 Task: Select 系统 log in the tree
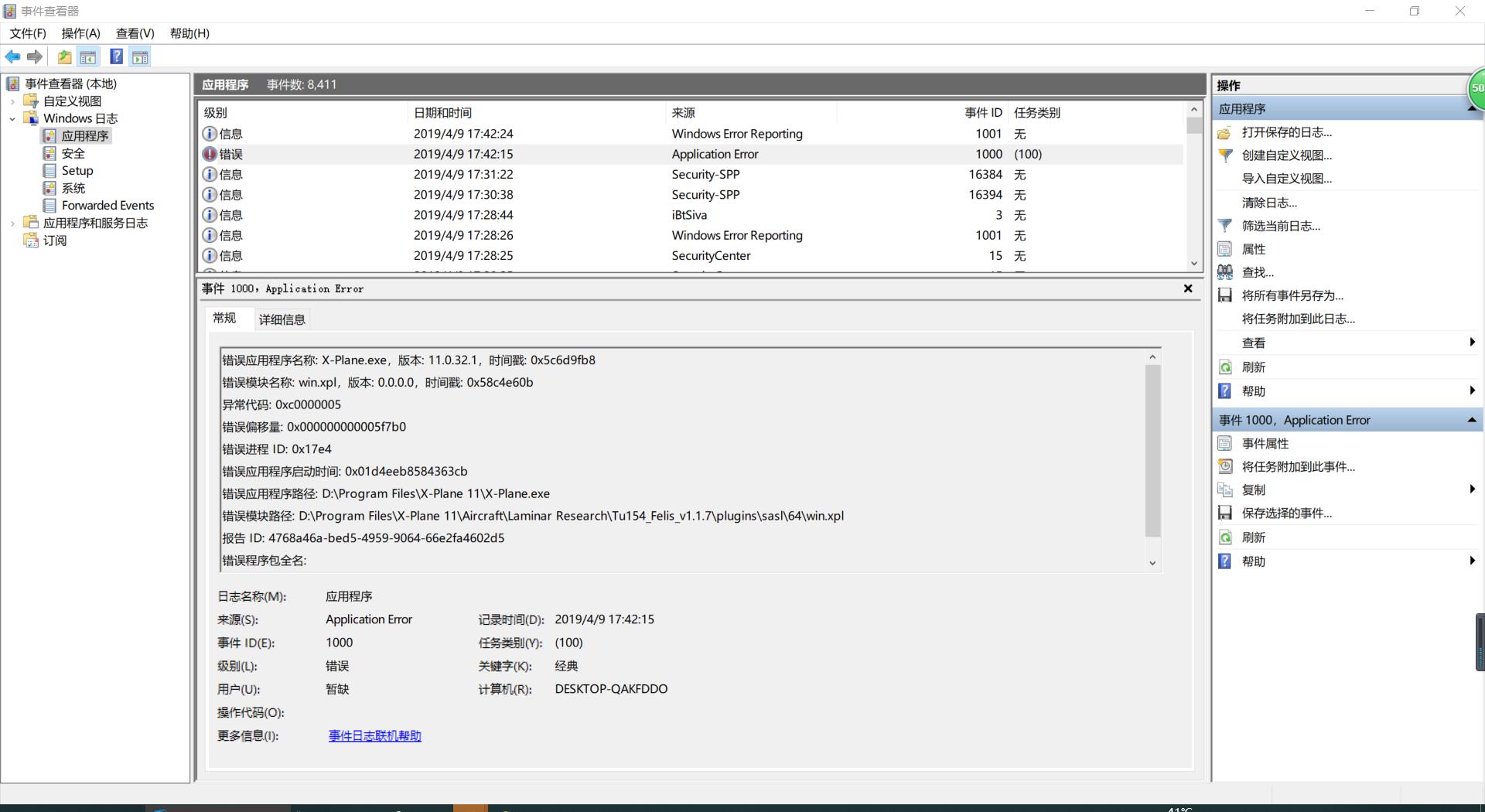pos(73,188)
